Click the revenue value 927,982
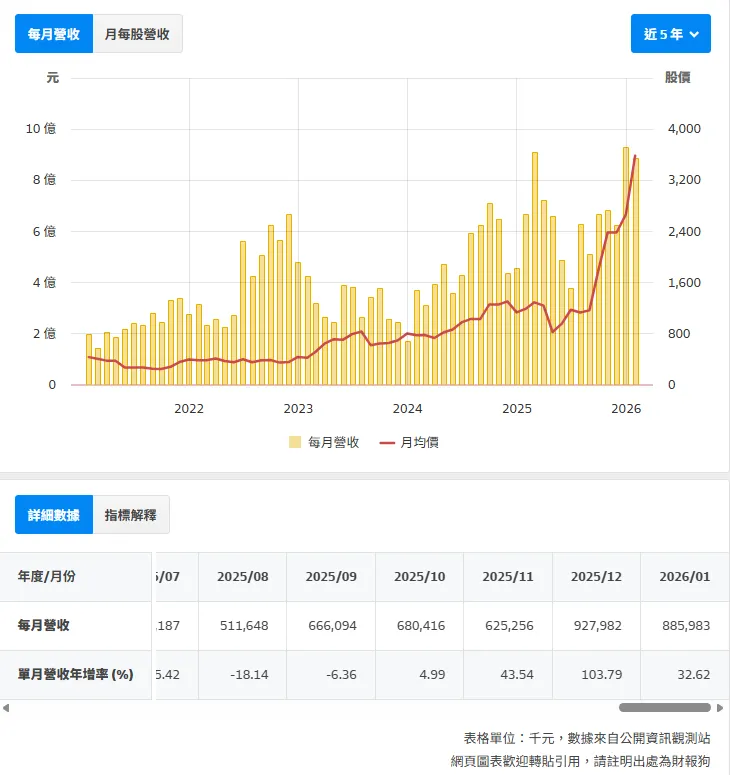This screenshot has width=730, height=775. 598,625
